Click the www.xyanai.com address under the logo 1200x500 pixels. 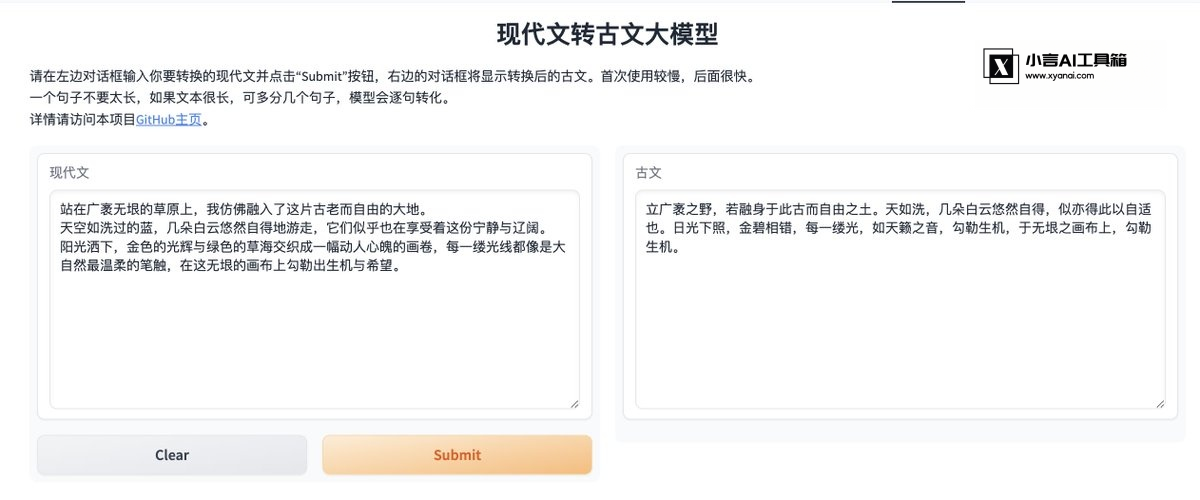pos(1059,75)
